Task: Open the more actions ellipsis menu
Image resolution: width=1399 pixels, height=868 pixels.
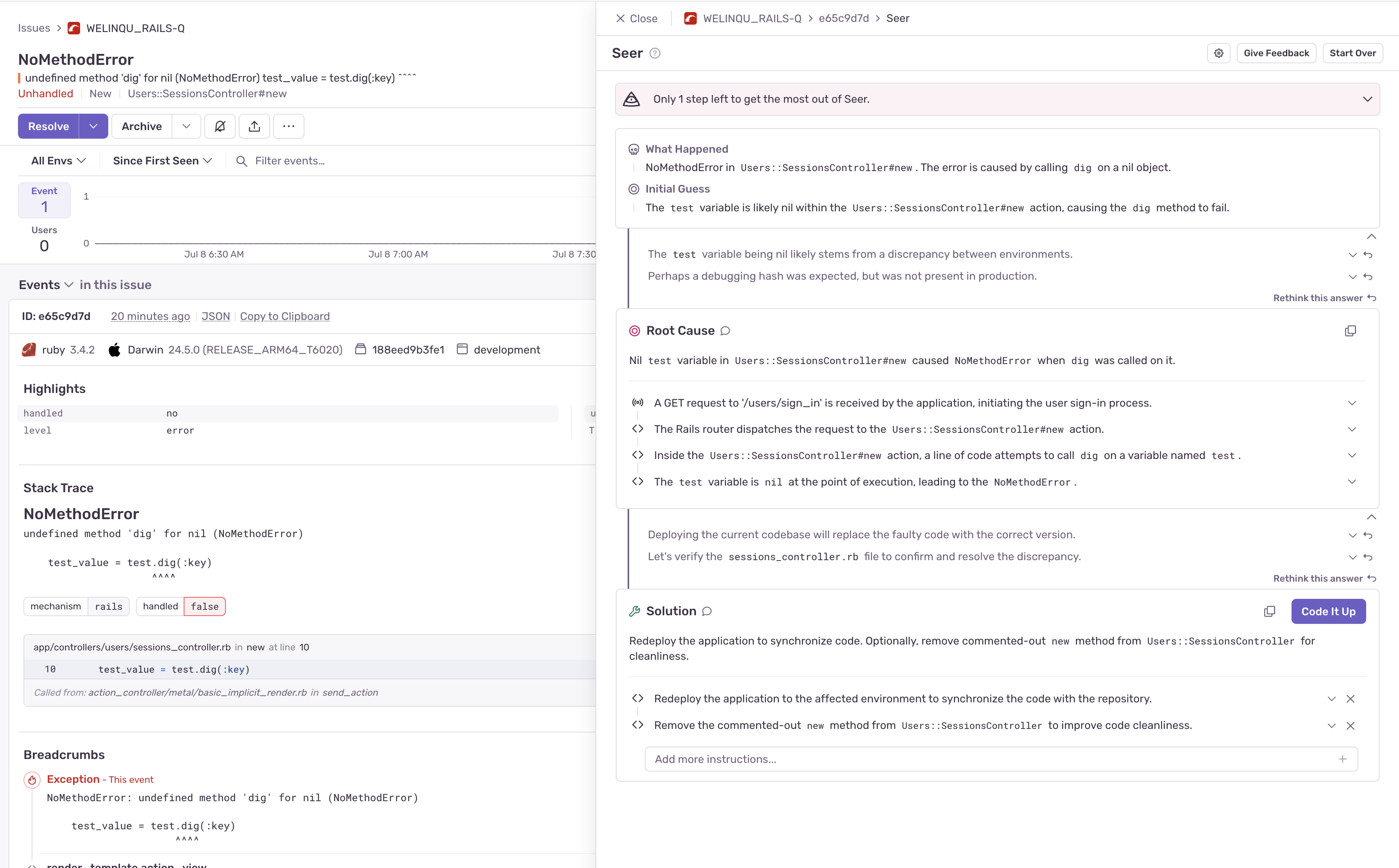Action: (x=289, y=126)
